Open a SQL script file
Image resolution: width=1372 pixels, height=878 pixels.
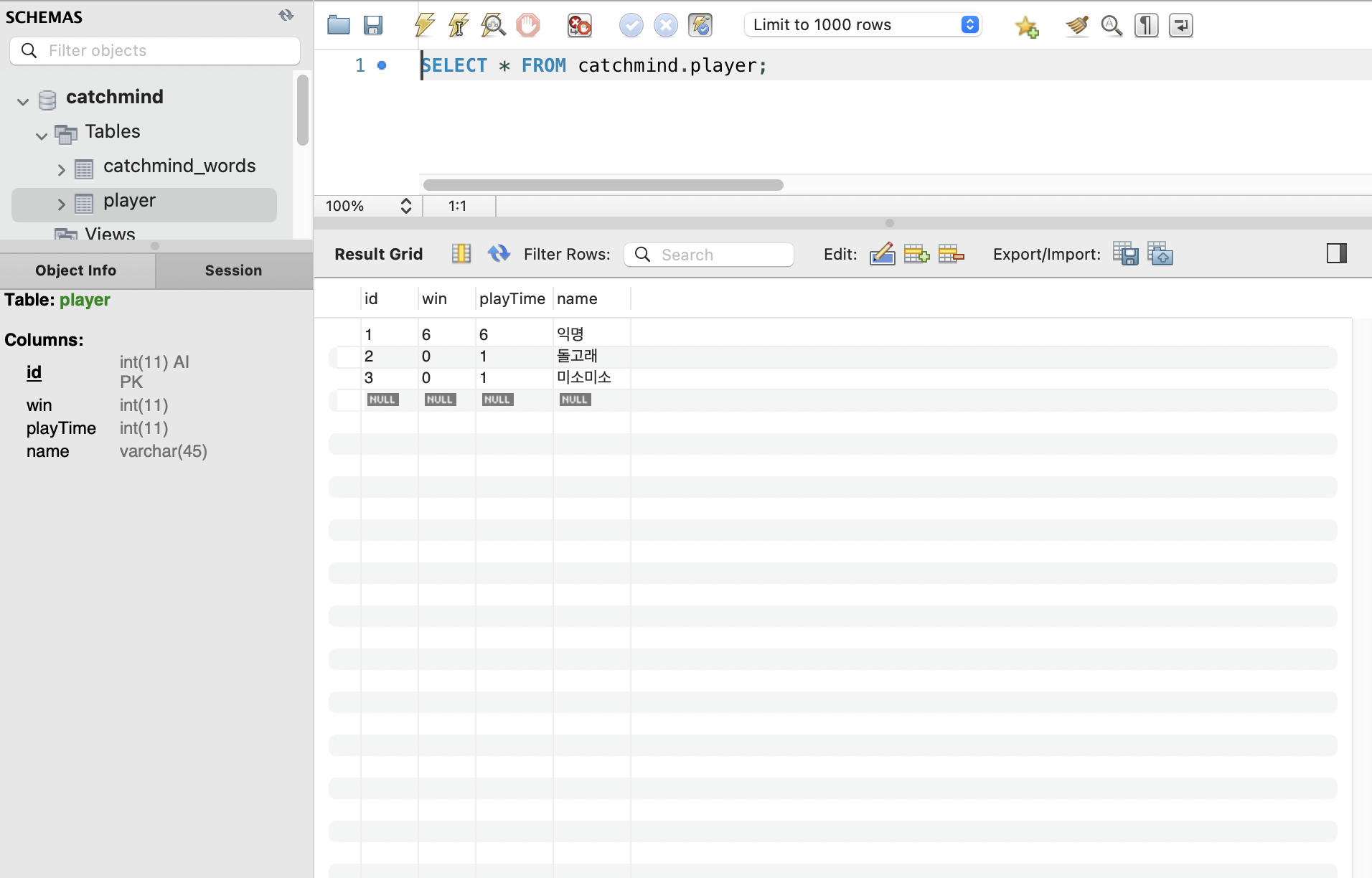pyautogui.click(x=339, y=25)
